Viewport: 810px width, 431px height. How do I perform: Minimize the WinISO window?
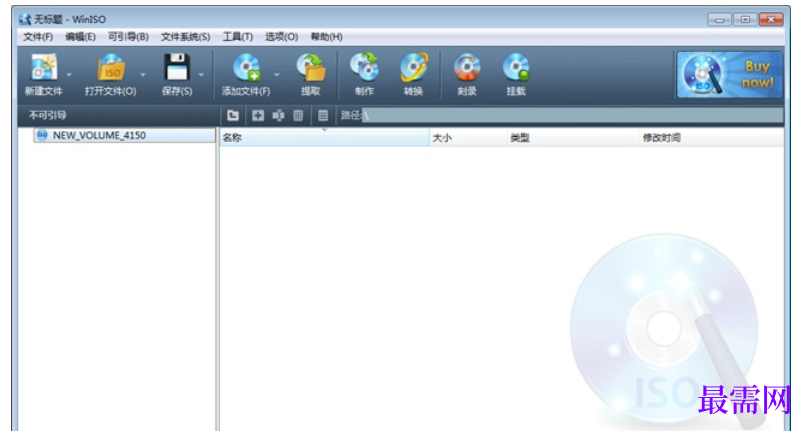click(x=719, y=20)
